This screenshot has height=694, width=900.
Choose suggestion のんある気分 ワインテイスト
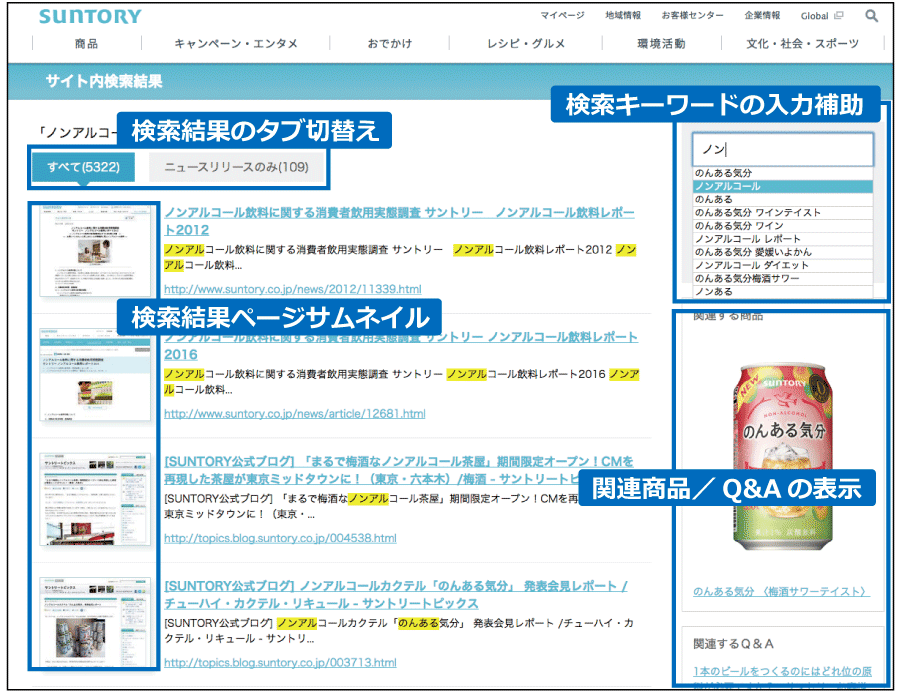783,212
